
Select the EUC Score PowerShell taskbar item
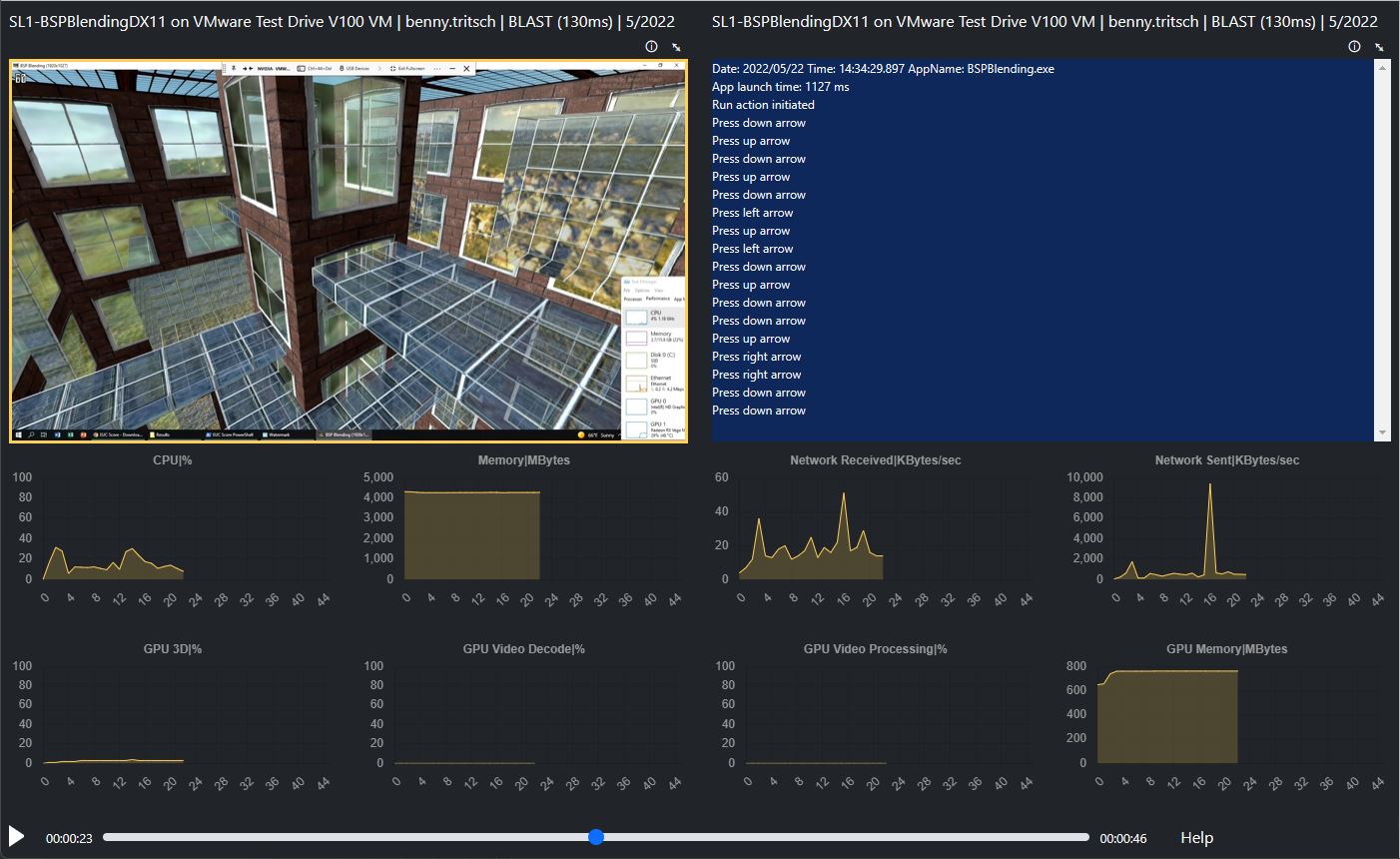[x=231, y=434]
